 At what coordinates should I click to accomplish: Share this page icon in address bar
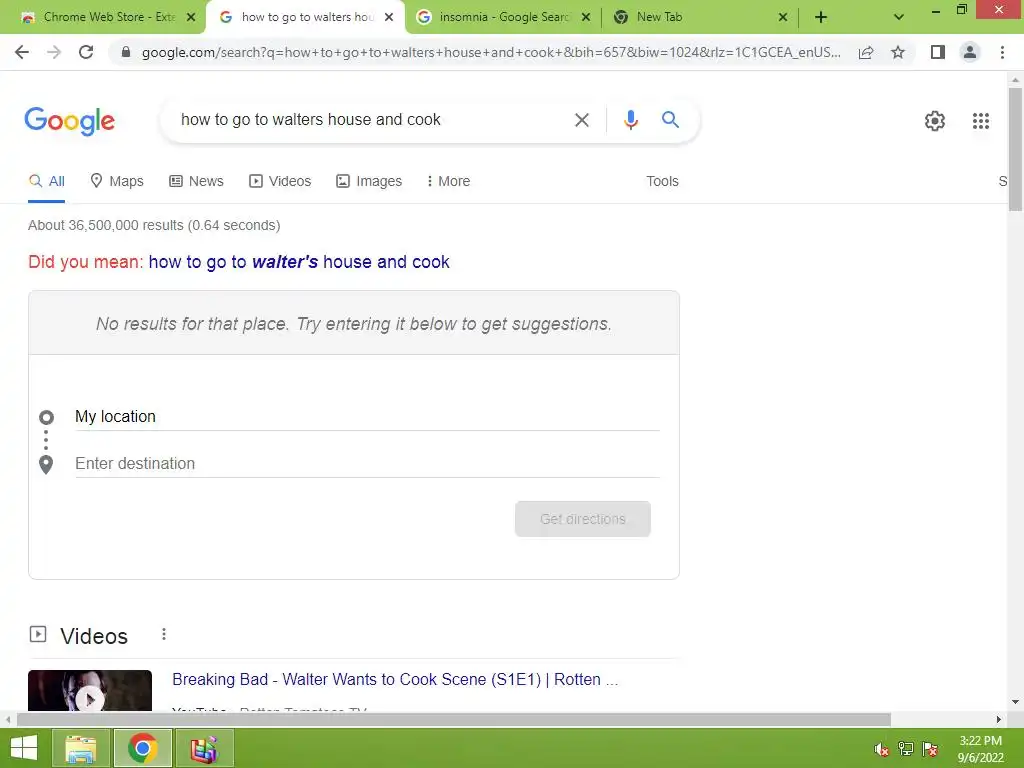[x=866, y=52]
